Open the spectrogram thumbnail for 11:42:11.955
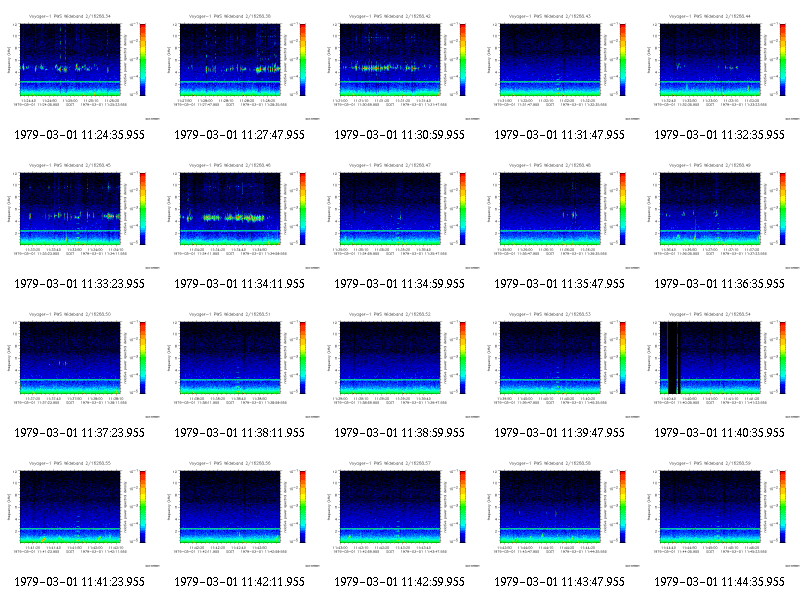This screenshot has width=800, height=596. (240, 513)
